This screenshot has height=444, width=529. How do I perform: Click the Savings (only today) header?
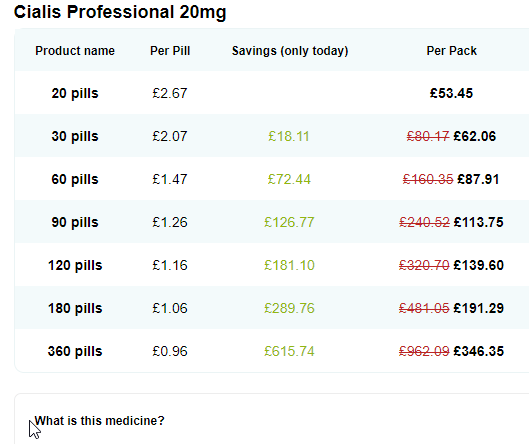[290, 51]
